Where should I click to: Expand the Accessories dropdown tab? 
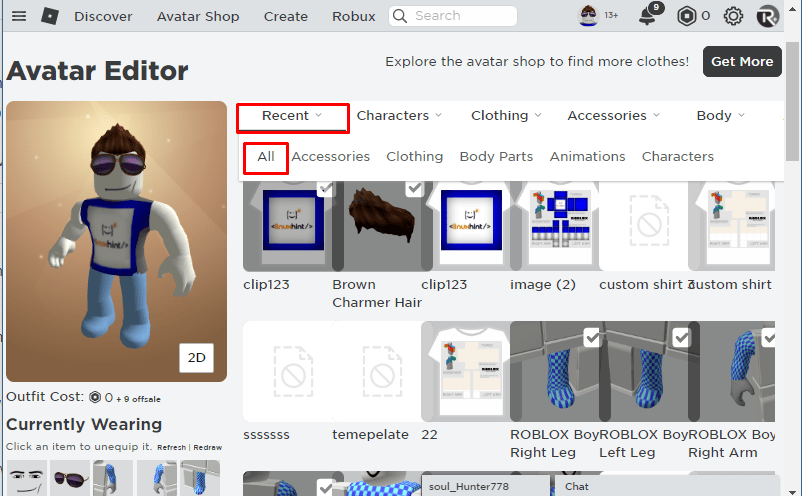pos(613,116)
